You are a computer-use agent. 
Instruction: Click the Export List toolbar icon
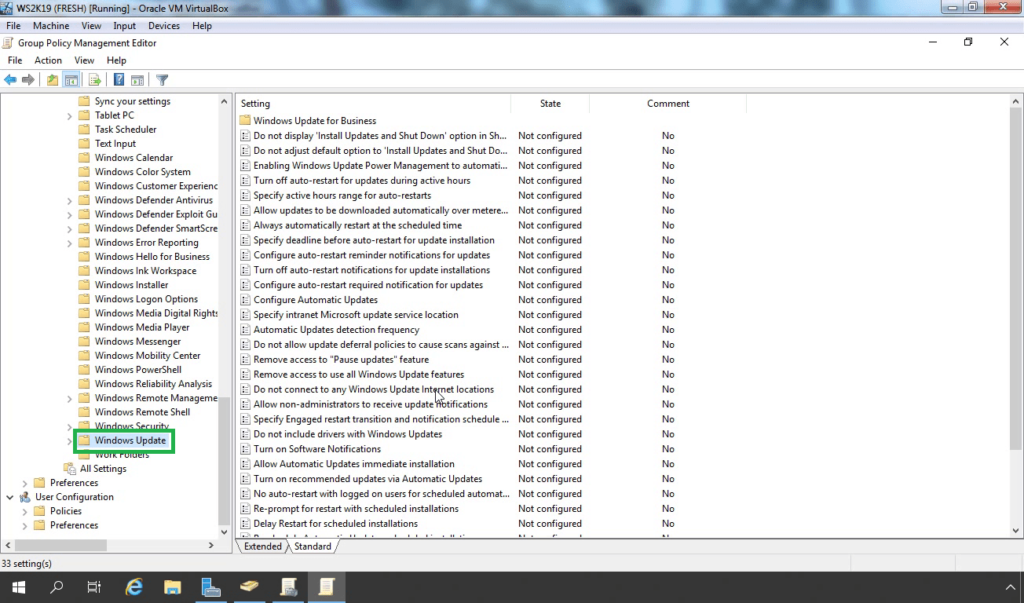[x=95, y=80]
